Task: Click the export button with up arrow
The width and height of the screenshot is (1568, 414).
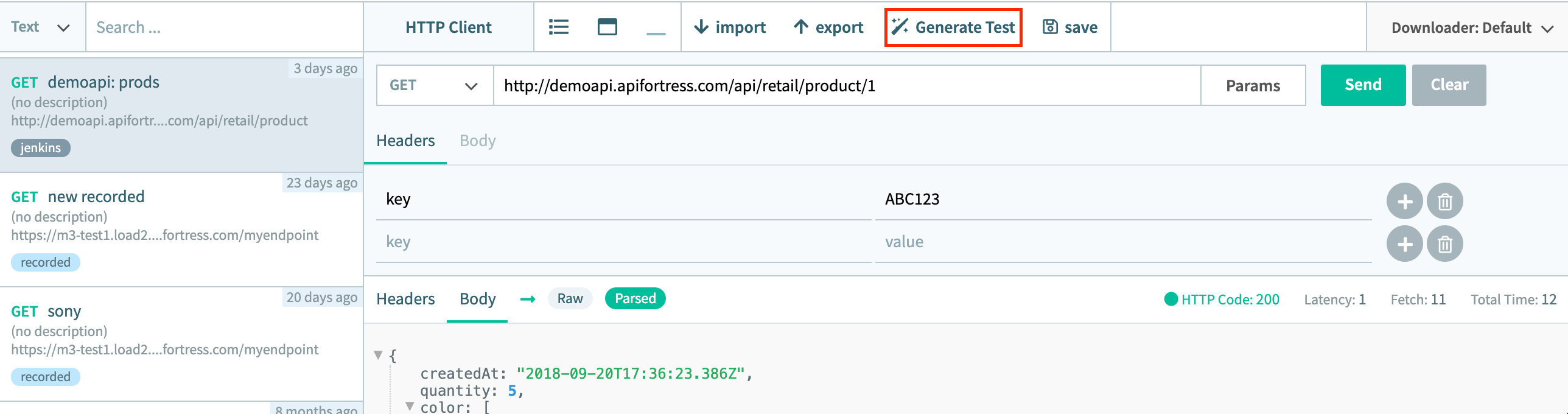Action: [x=828, y=27]
